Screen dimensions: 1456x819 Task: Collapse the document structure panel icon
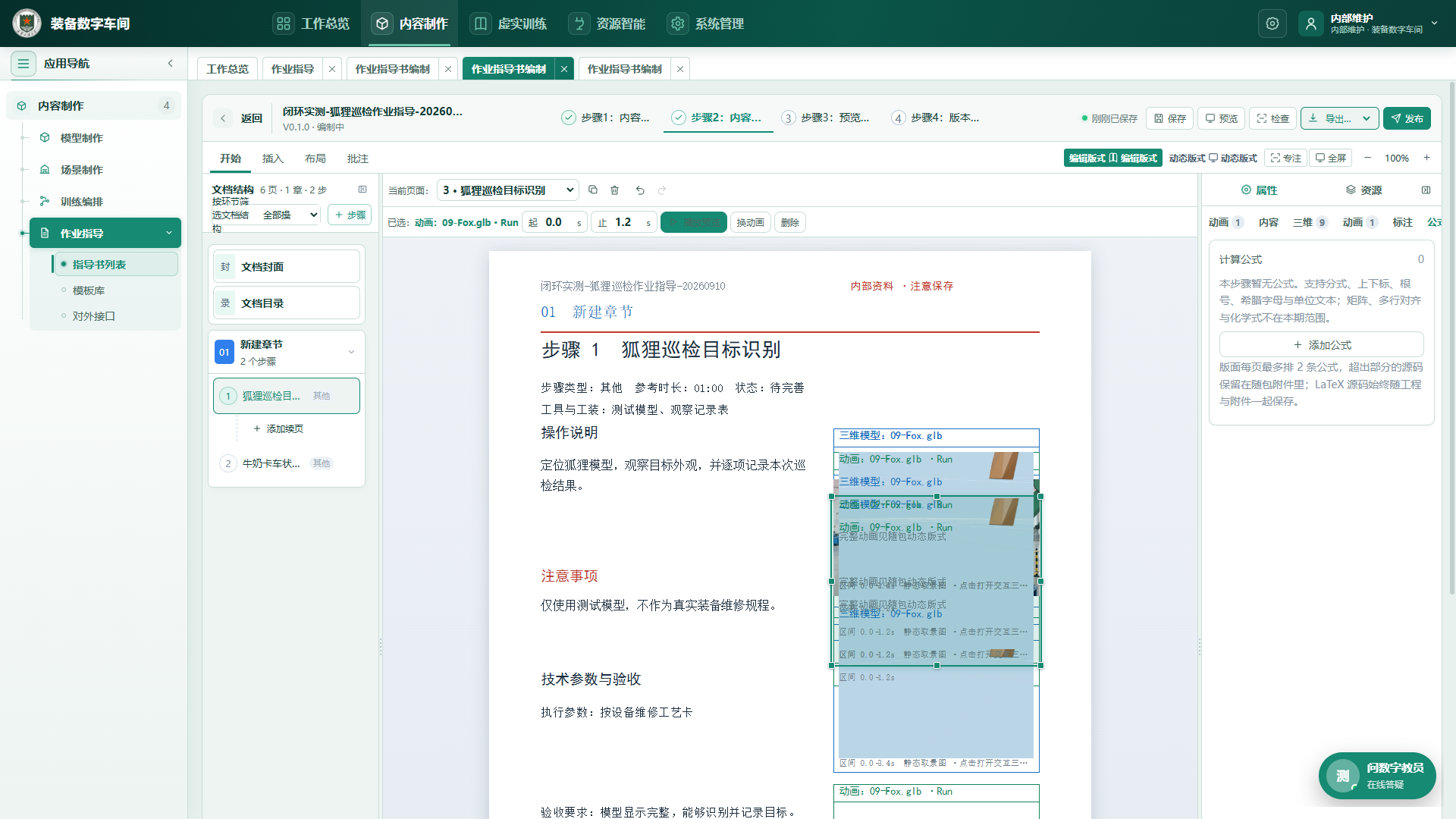[362, 190]
